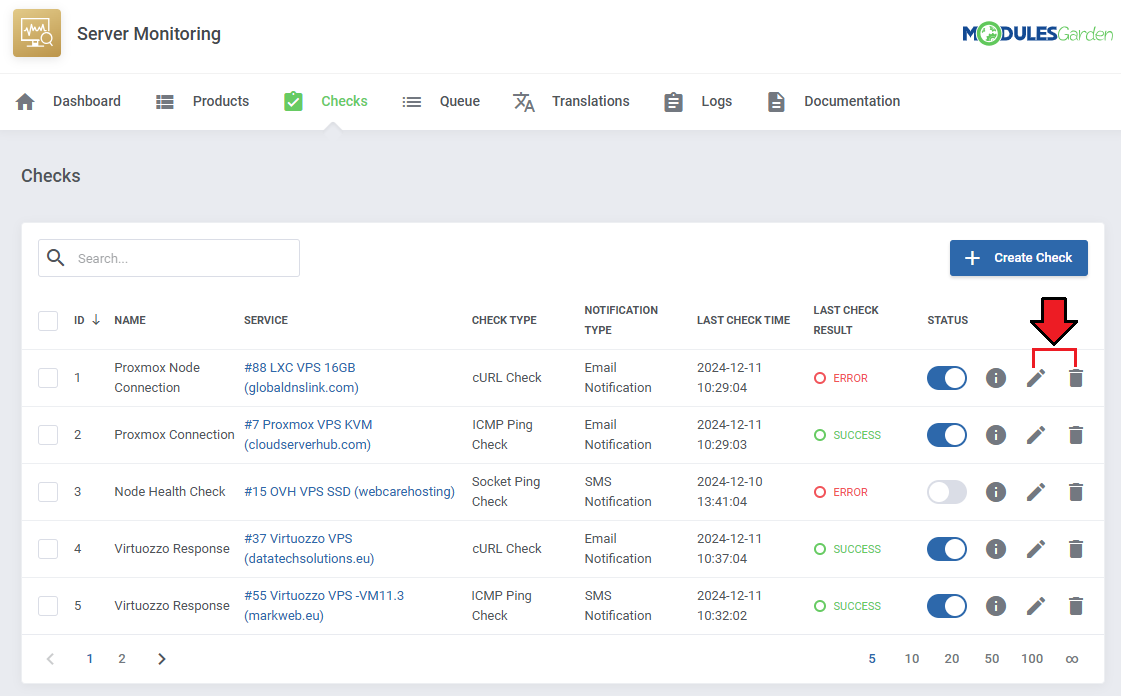Sort table by ID column arrow
The width and height of the screenshot is (1121, 696).
click(96, 319)
